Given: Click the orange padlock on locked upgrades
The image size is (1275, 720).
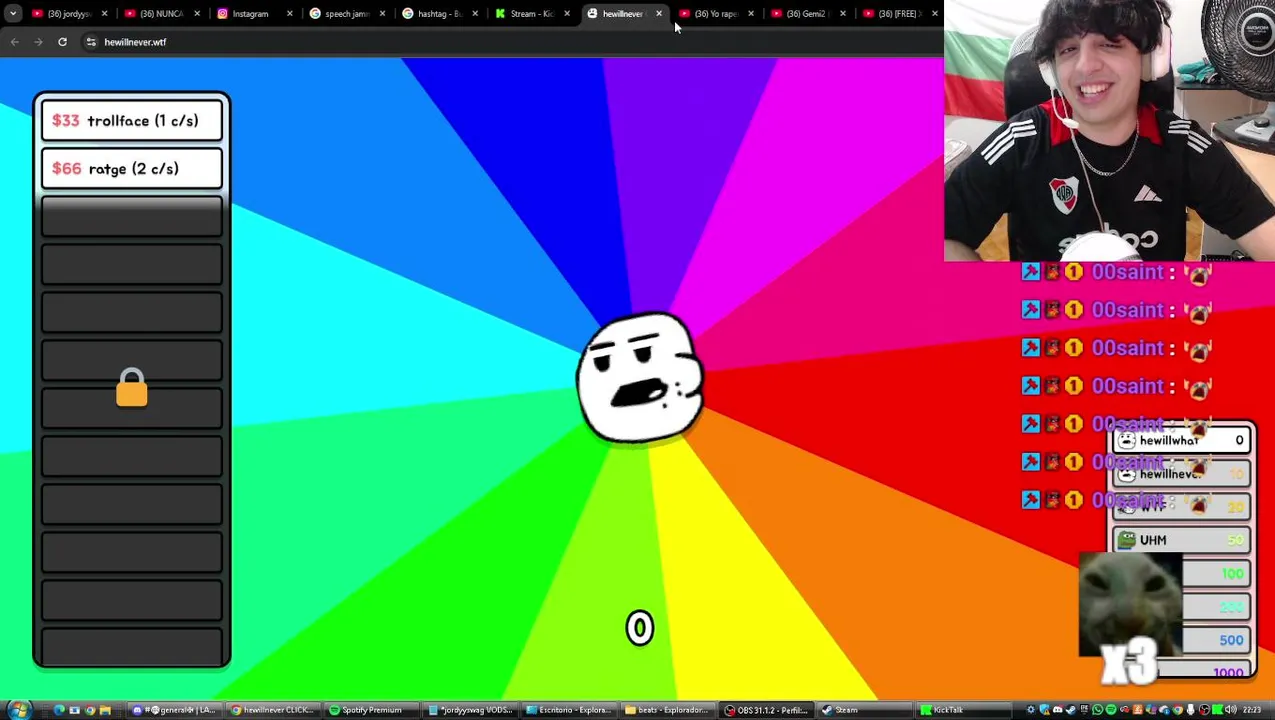Looking at the screenshot, I should pos(132,387).
